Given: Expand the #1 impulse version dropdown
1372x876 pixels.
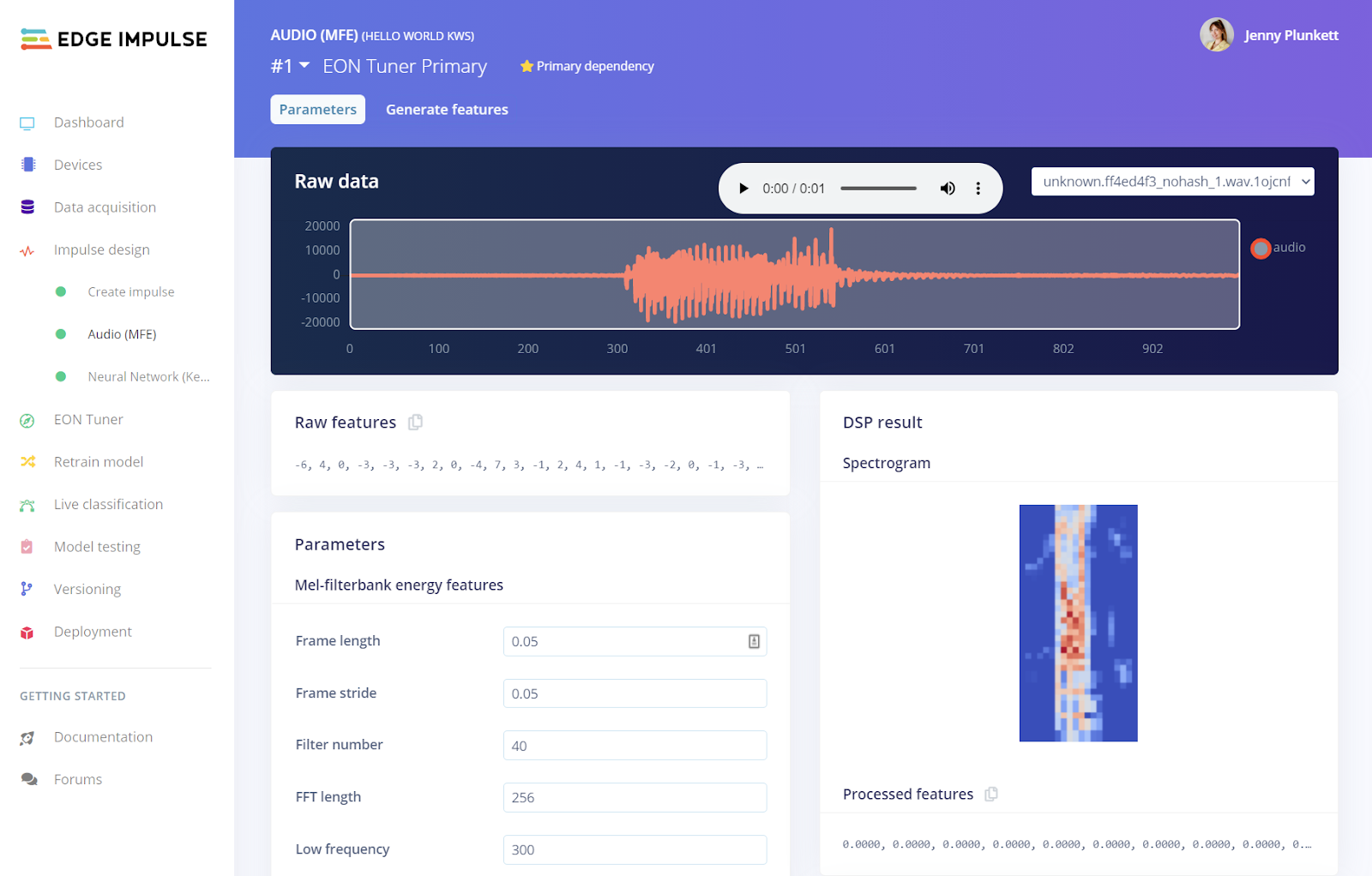Looking at the screenshot, I should (290, 66).
